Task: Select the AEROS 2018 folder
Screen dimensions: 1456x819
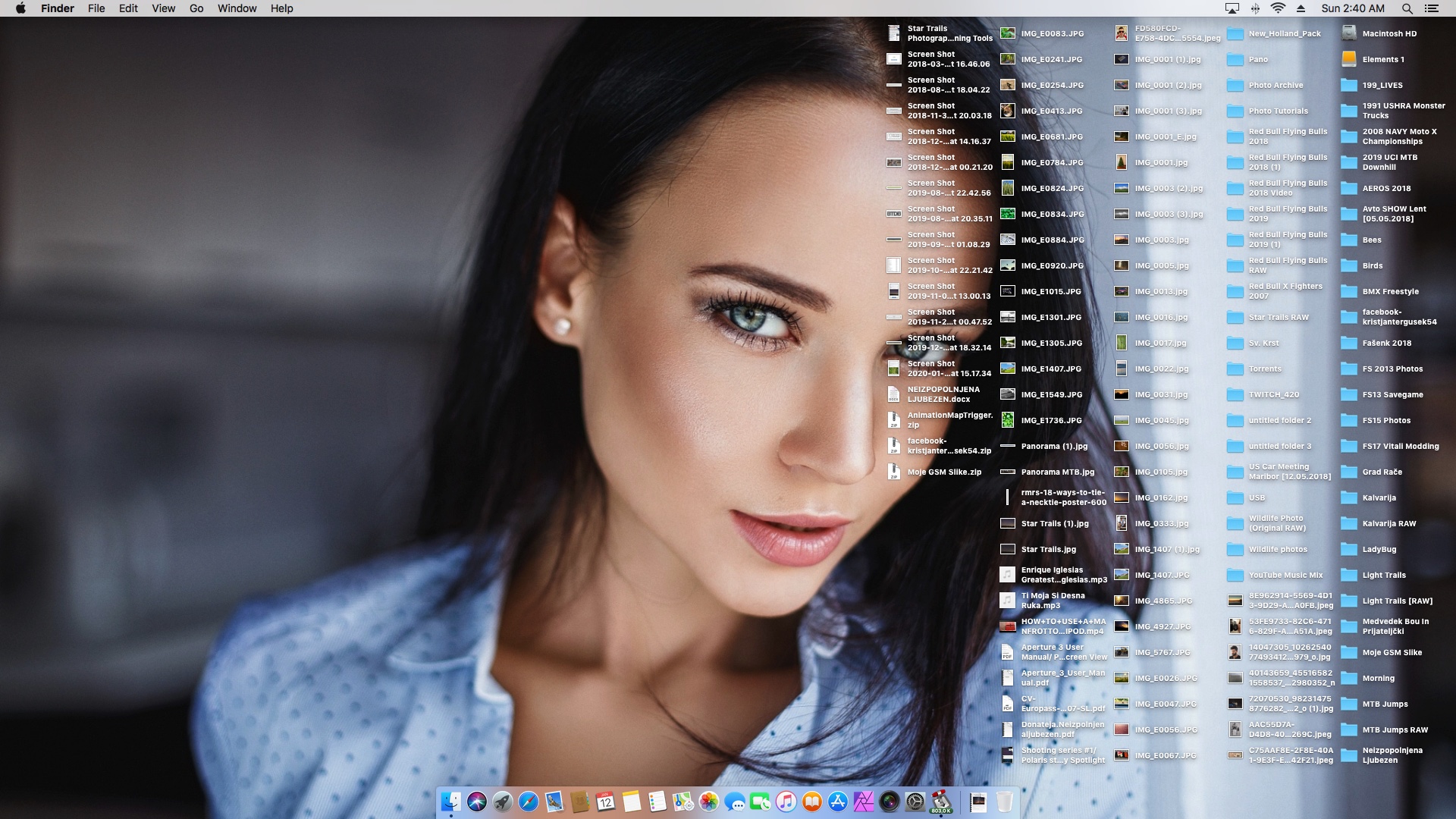Action: [1376, 188]
